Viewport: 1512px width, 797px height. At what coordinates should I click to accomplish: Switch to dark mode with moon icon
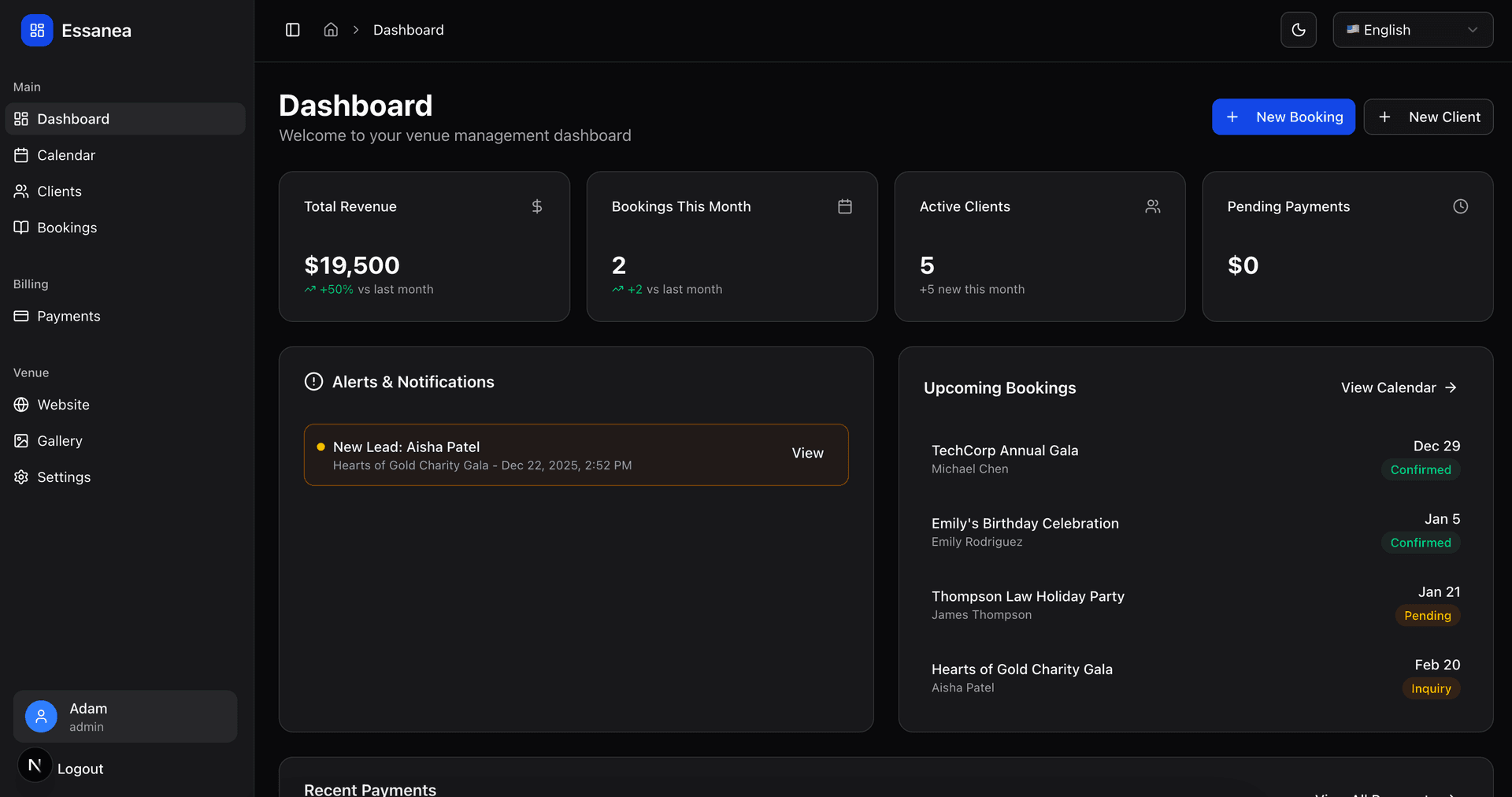tap(1298, 29)
